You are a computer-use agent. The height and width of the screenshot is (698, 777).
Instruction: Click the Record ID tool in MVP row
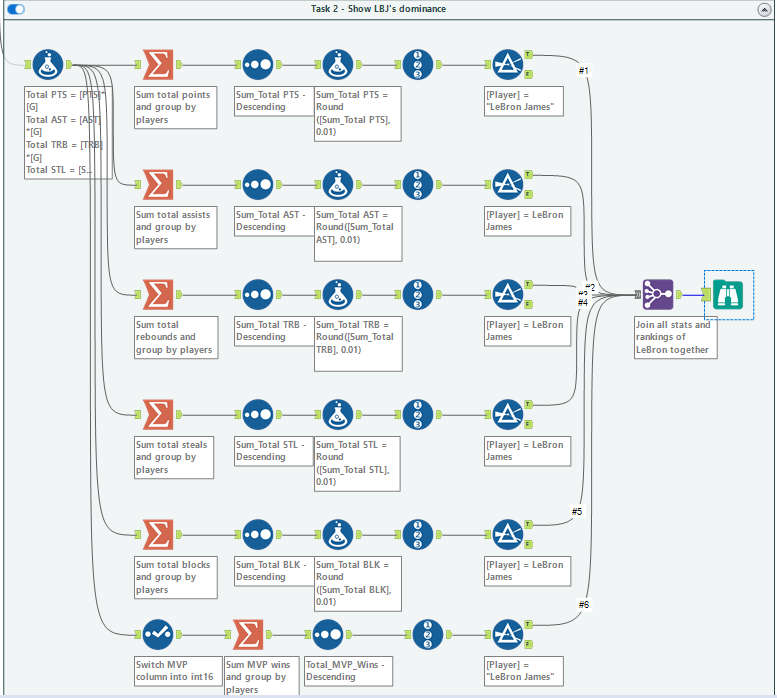pos(428,634)
